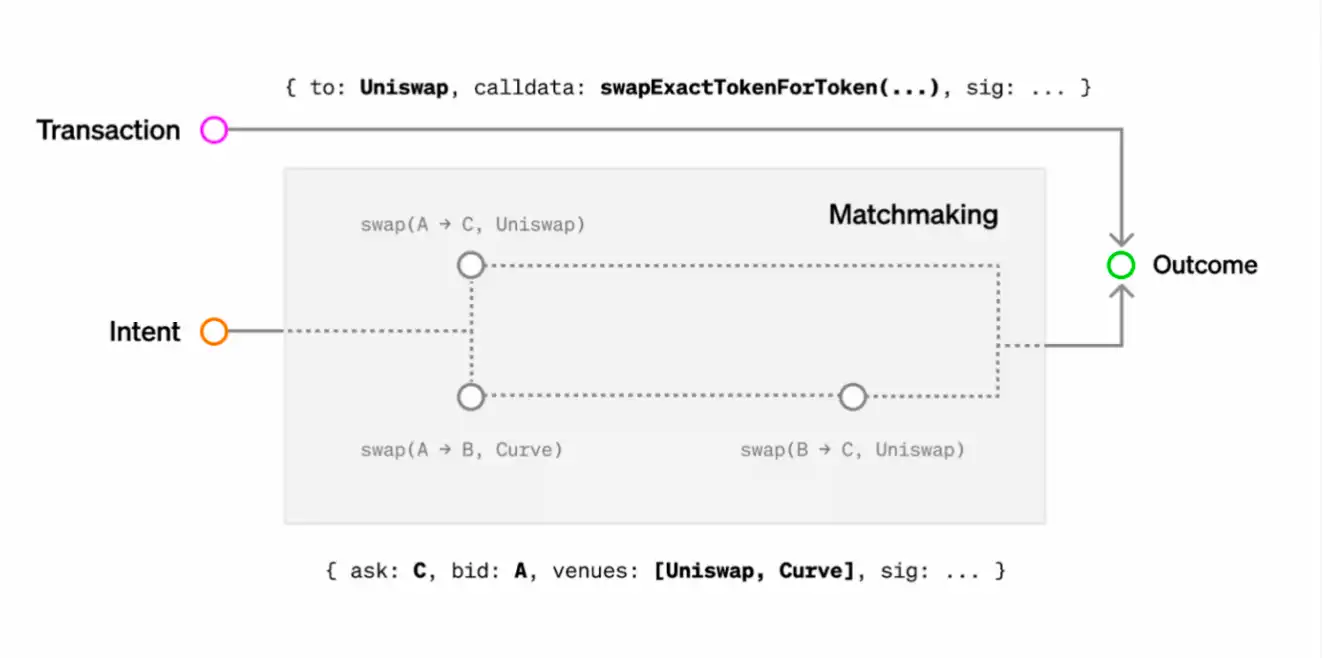Click swapExactTokenForToken(...) in the top code
The height and width of the screenshot is (658, 1344).
coord(772,88)
